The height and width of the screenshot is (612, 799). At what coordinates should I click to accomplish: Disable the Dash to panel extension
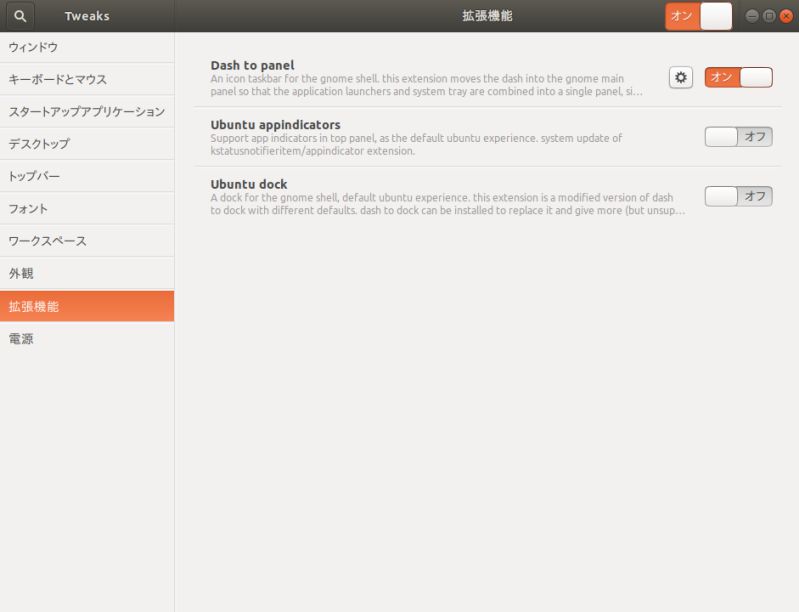[x=738, y=77]
